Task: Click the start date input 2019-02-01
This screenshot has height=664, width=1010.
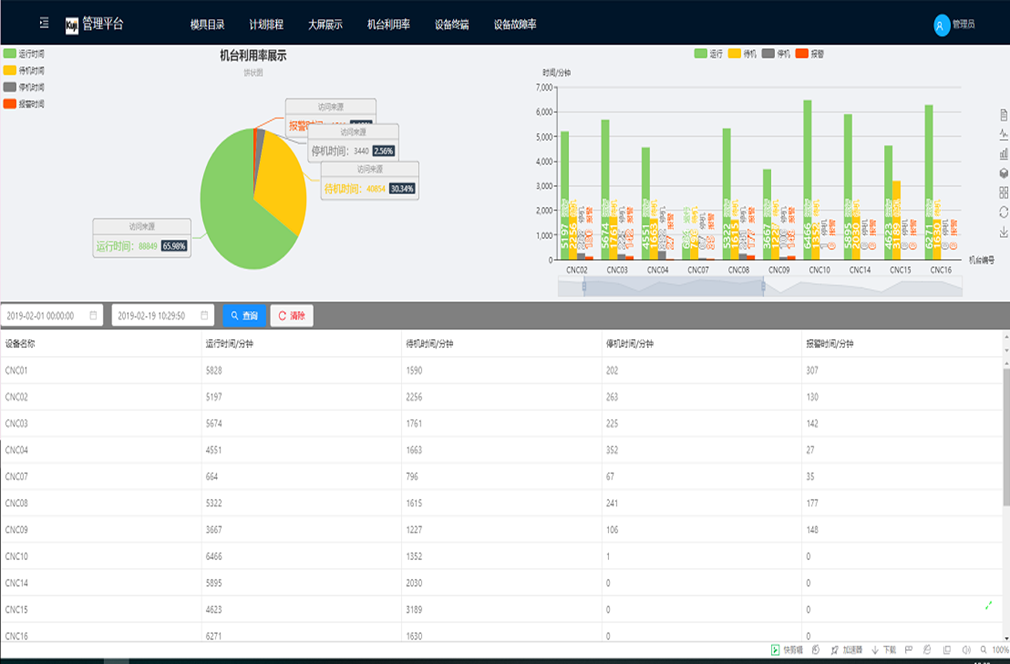Action: 52,316
